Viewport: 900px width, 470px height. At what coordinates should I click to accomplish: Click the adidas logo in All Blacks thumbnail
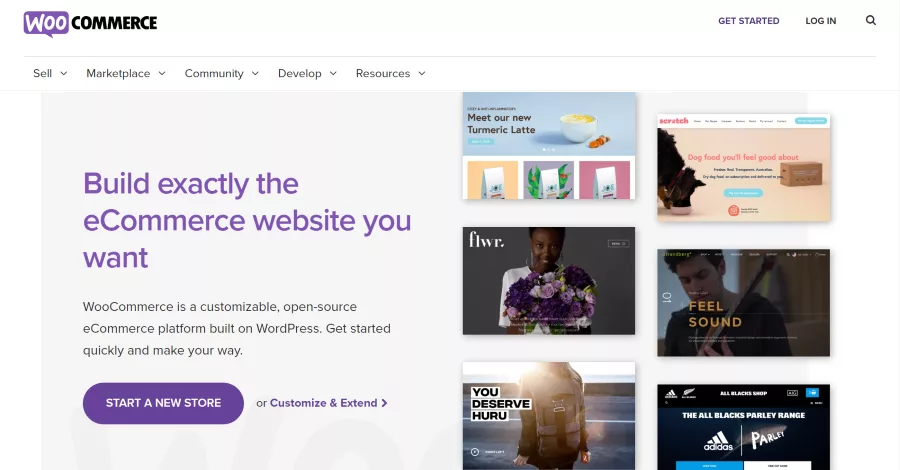pyautogui.click(x=718, y=442)
